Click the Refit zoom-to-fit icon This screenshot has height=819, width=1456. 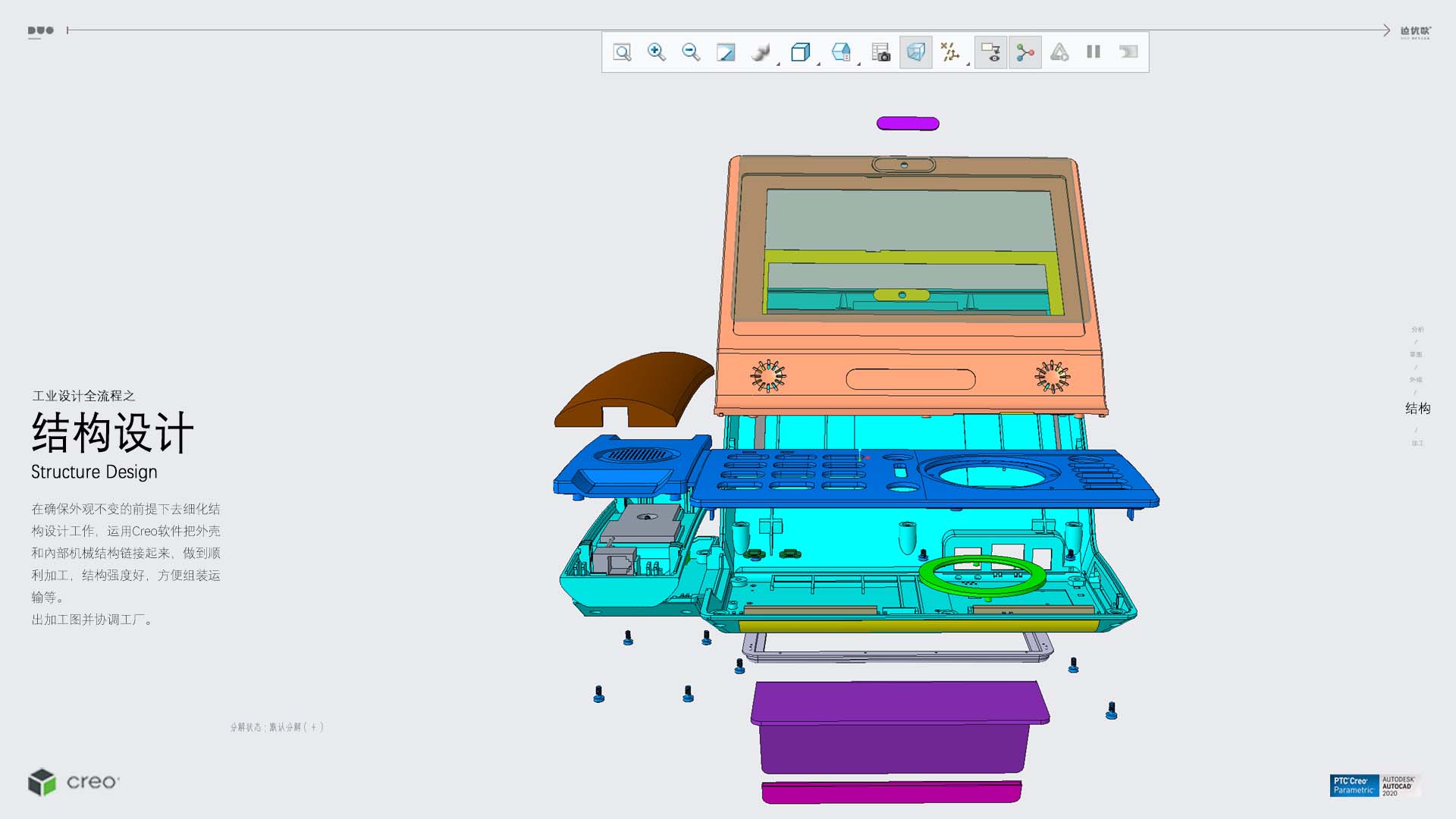click(x=622, y=52)
